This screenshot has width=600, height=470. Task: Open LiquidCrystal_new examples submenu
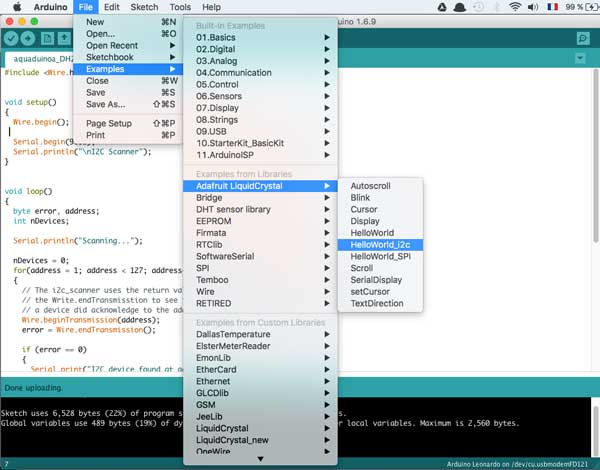[x=260, y=440]
